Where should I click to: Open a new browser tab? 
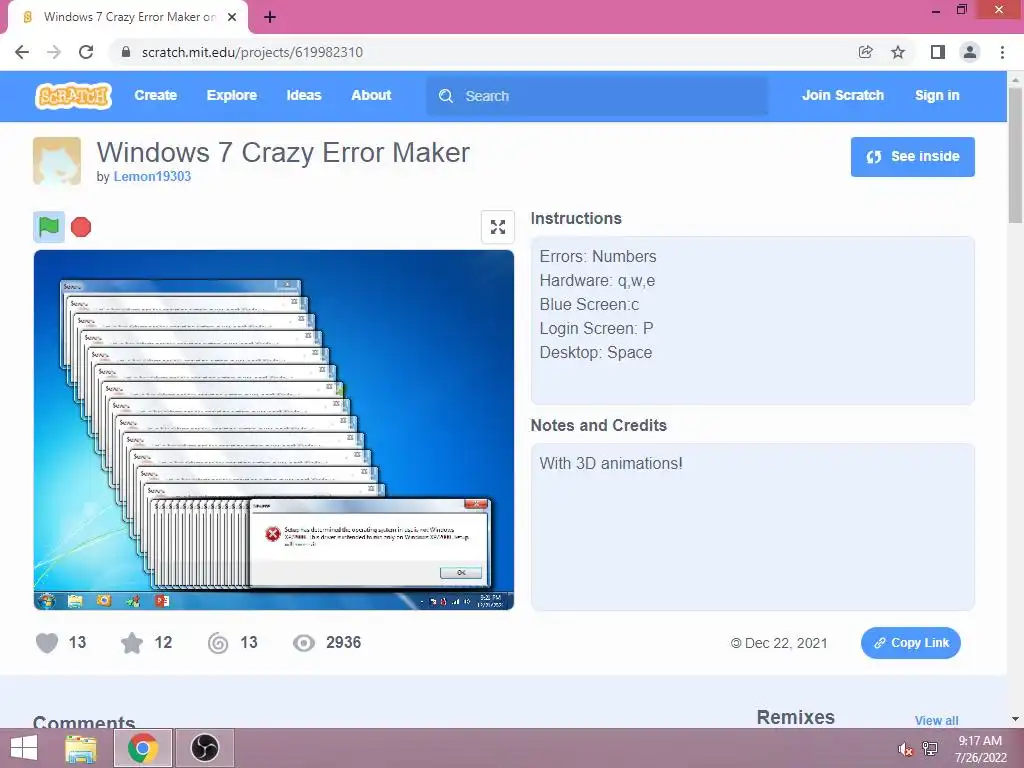coord(270,17)
